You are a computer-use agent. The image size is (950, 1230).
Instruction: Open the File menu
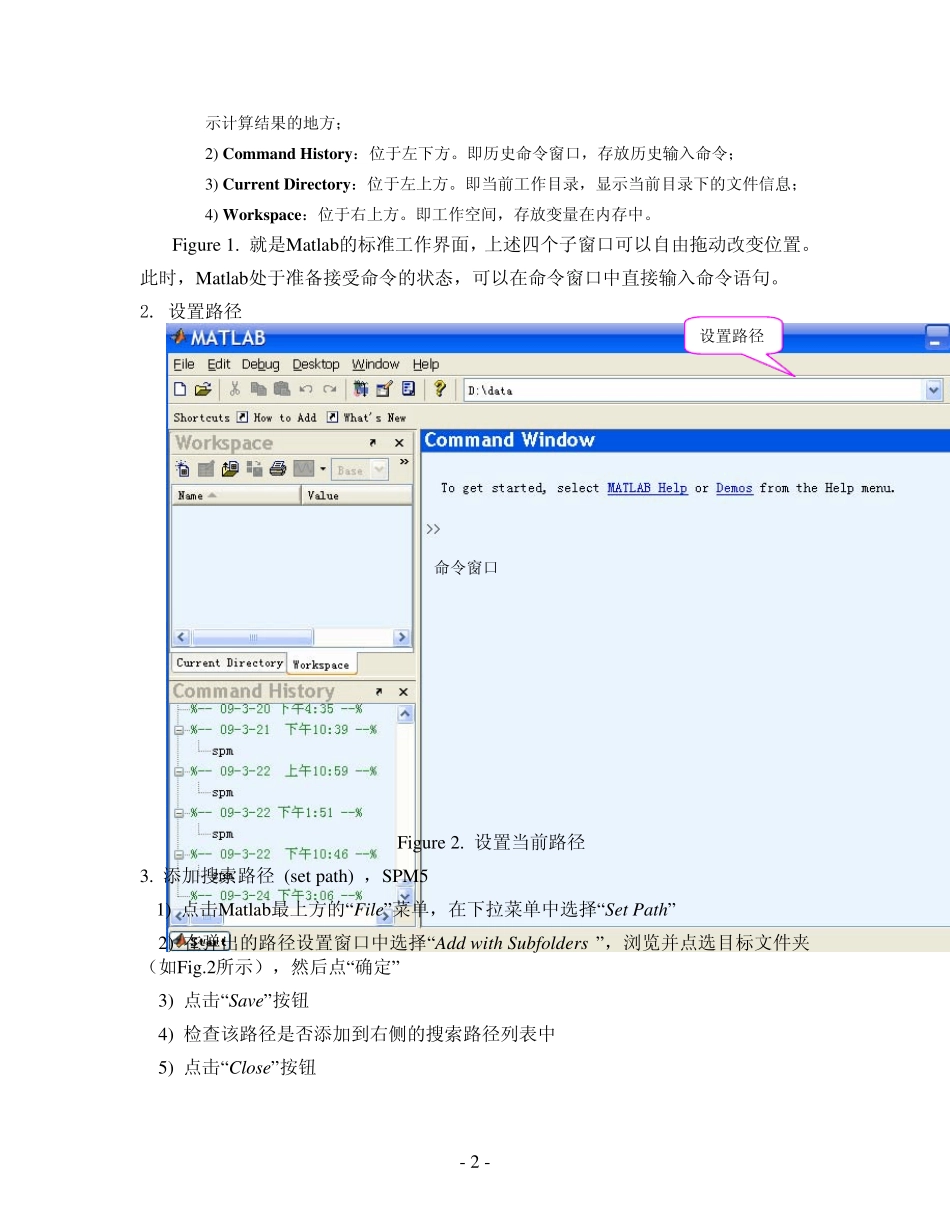tap(184, 364)
